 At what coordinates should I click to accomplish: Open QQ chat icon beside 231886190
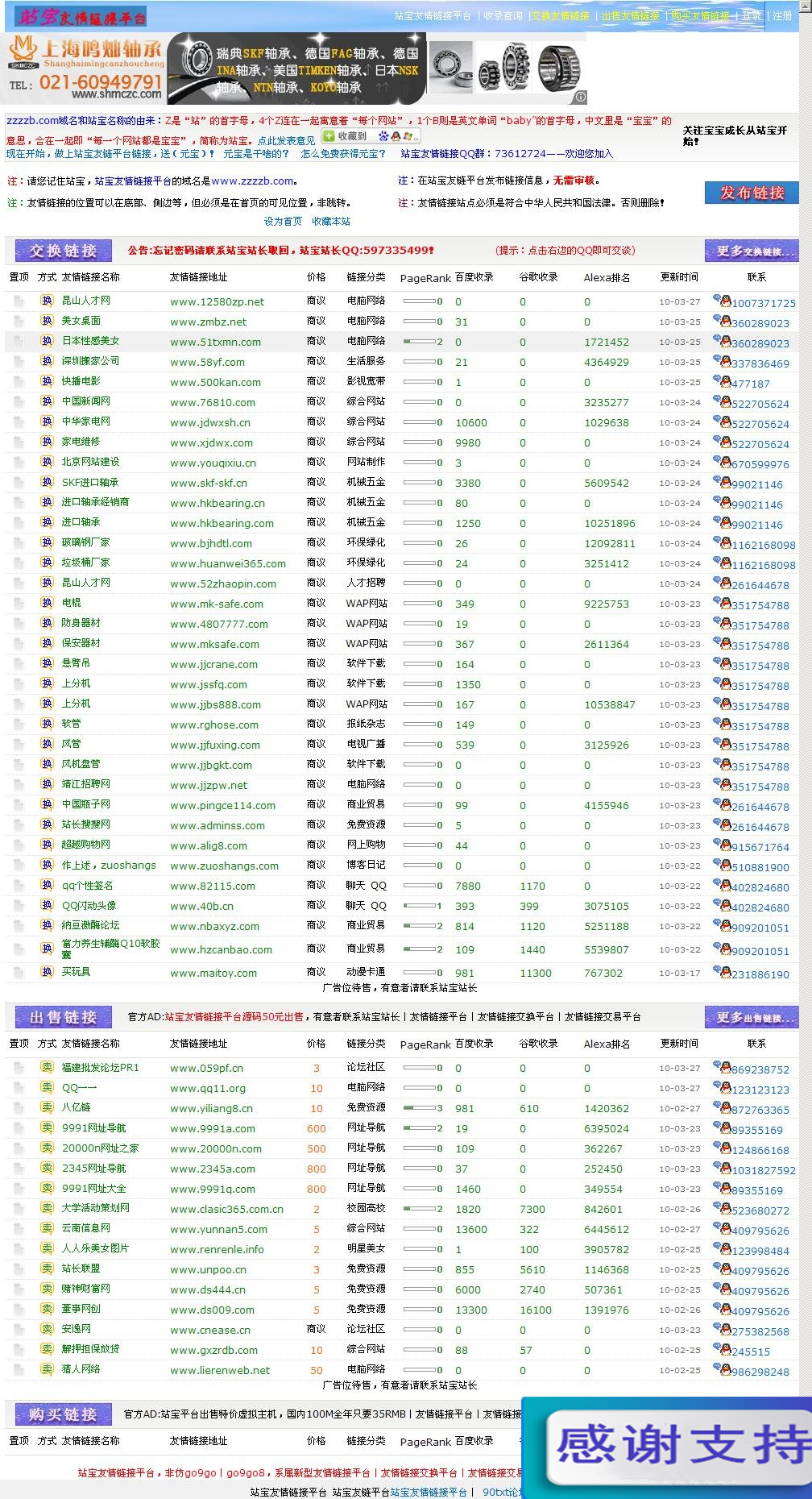tap(722, 972)
